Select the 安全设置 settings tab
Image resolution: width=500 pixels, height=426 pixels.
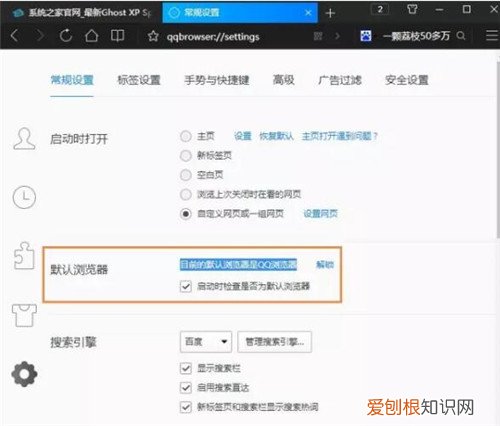click(407, 80)
